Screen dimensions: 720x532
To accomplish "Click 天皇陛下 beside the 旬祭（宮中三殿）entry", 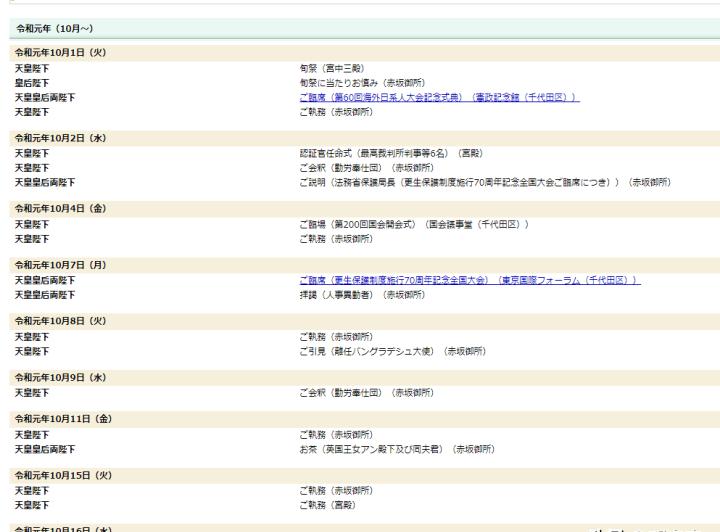I will 32,68.
